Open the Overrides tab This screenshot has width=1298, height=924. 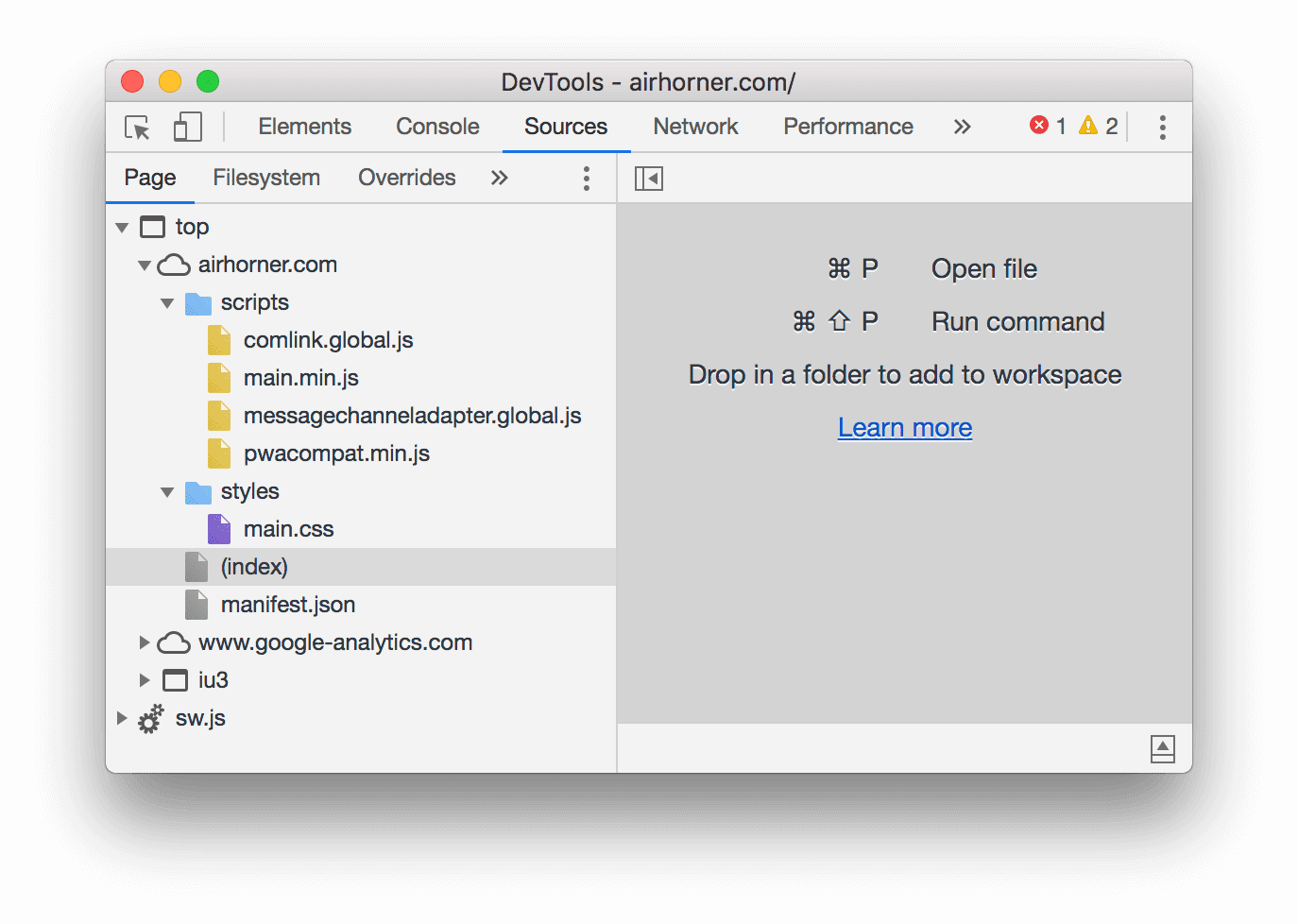pyautogui.click(x=406, y=178)
